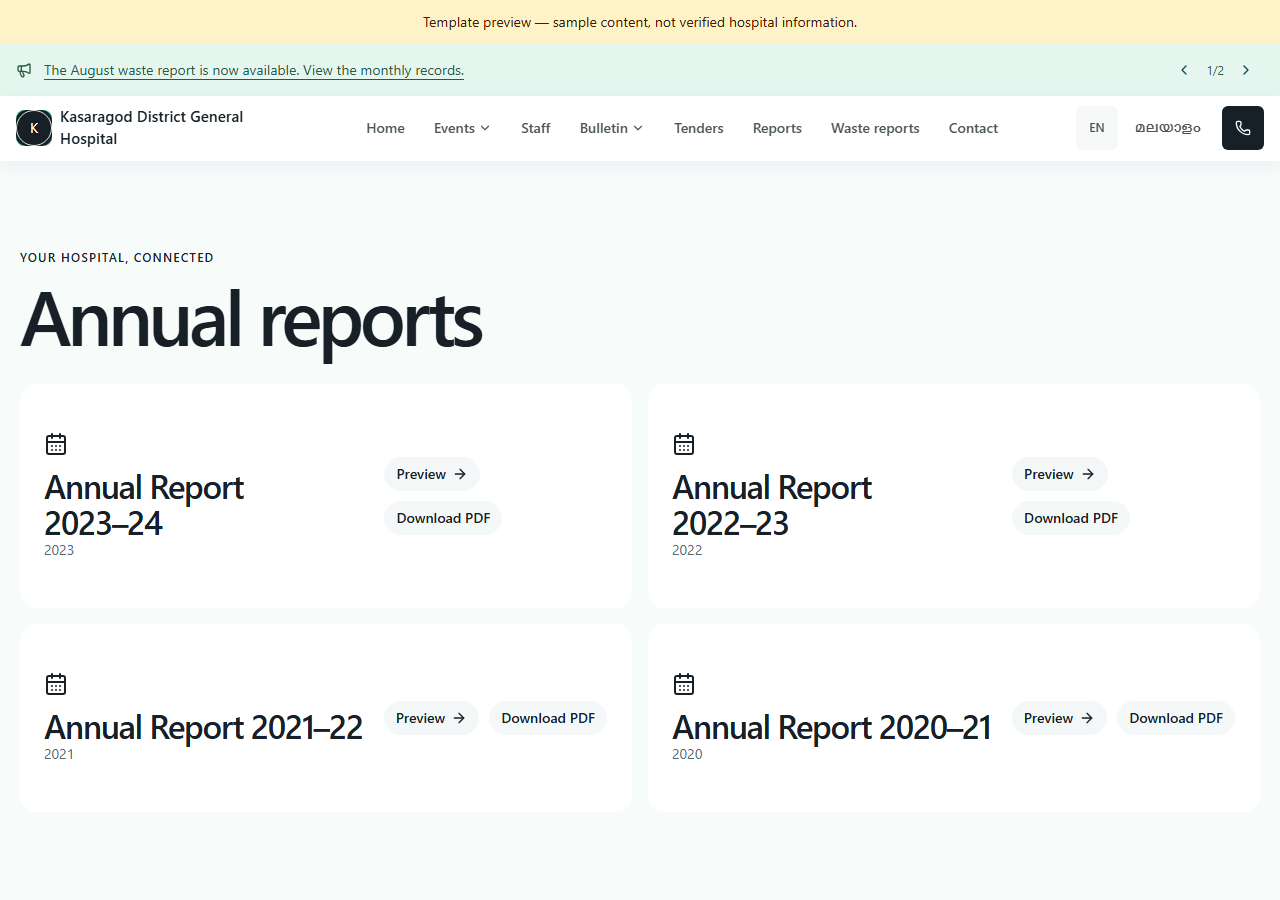The image size is (1280, 900).
Task: Click the Annual reports page heading
Action: pos(251,320)
